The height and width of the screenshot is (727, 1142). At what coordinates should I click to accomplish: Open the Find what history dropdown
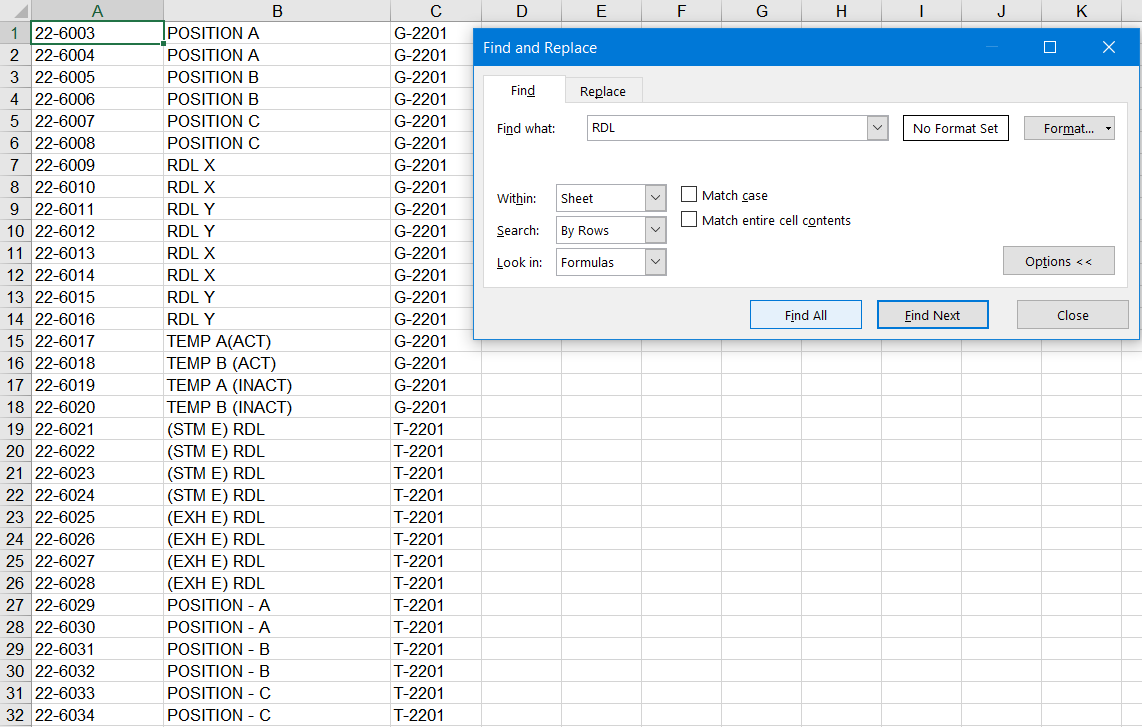click(x=877, y=128)
